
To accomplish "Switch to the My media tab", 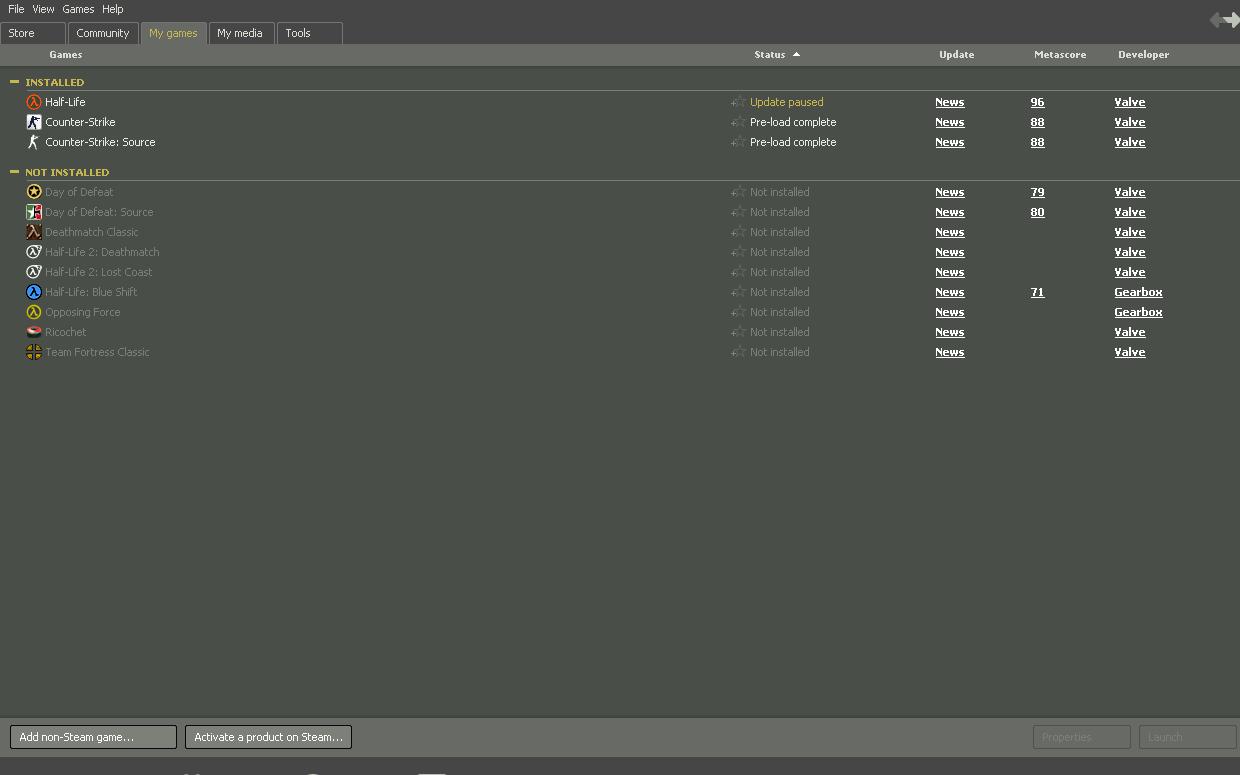I will click(x=240, y=33).
